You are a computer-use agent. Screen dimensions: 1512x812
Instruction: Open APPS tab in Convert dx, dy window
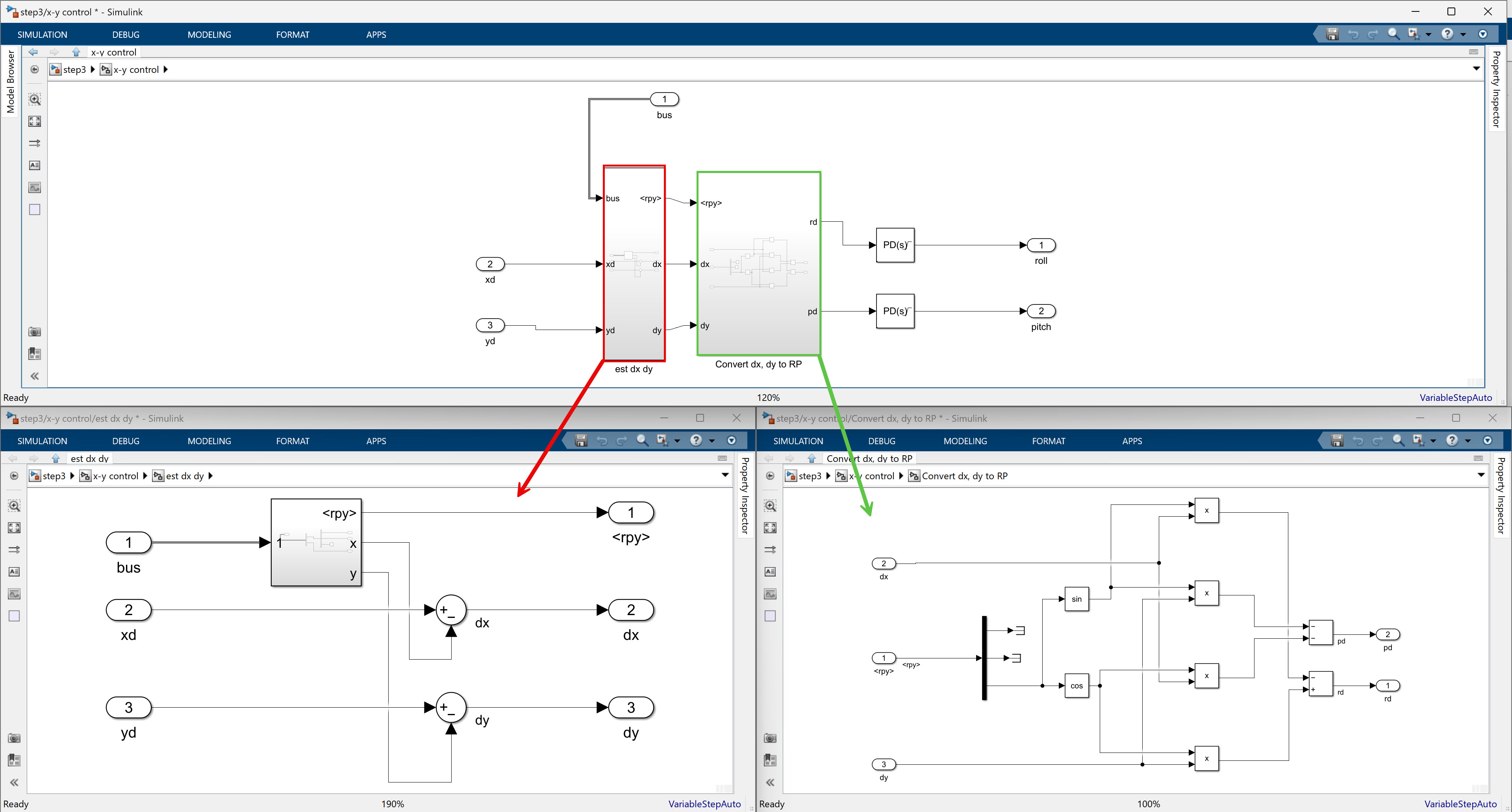click(1132, 441)
